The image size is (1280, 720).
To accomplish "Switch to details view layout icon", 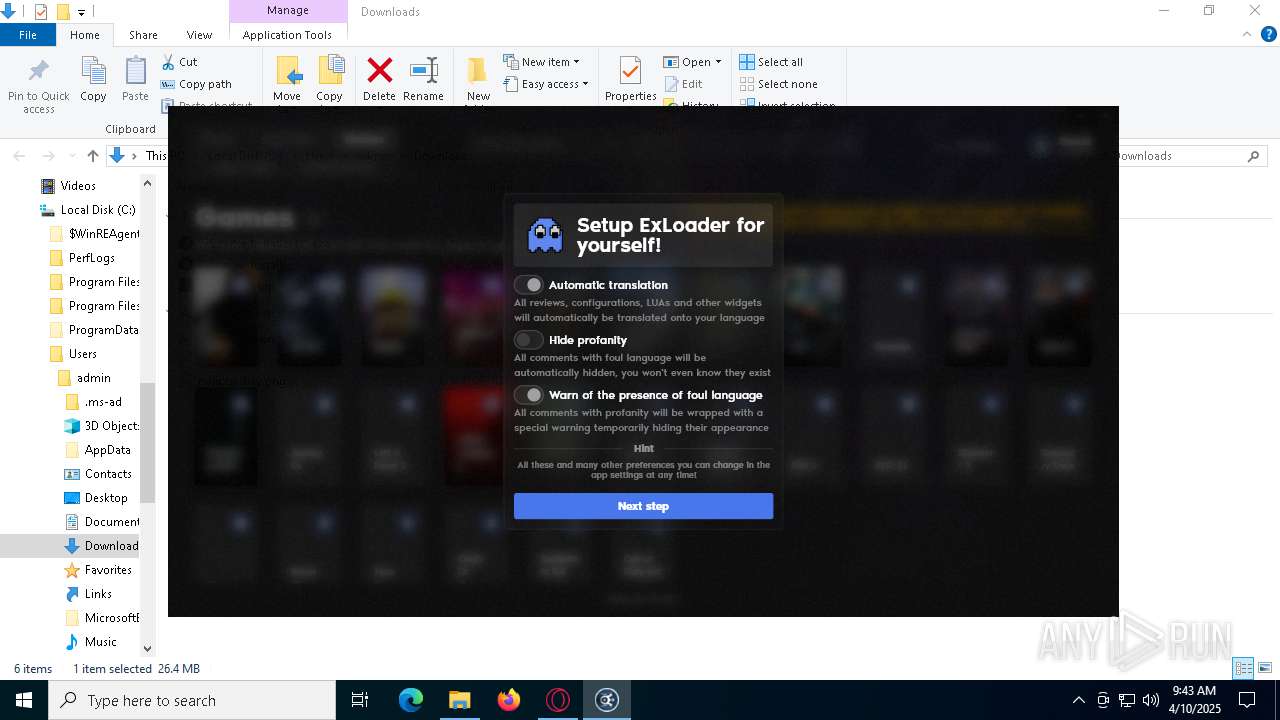I will [1244, 668].
